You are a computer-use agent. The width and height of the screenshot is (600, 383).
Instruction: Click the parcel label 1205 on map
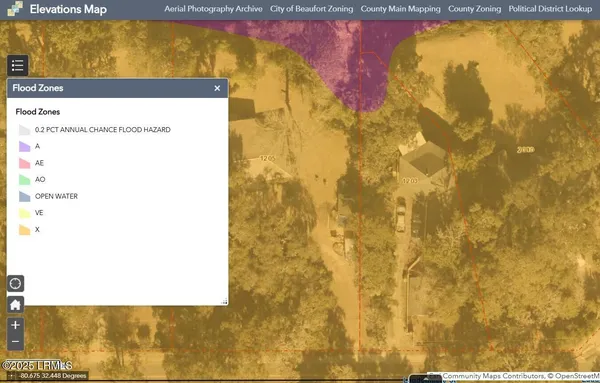pyautogui.click(x=267, y=158)
